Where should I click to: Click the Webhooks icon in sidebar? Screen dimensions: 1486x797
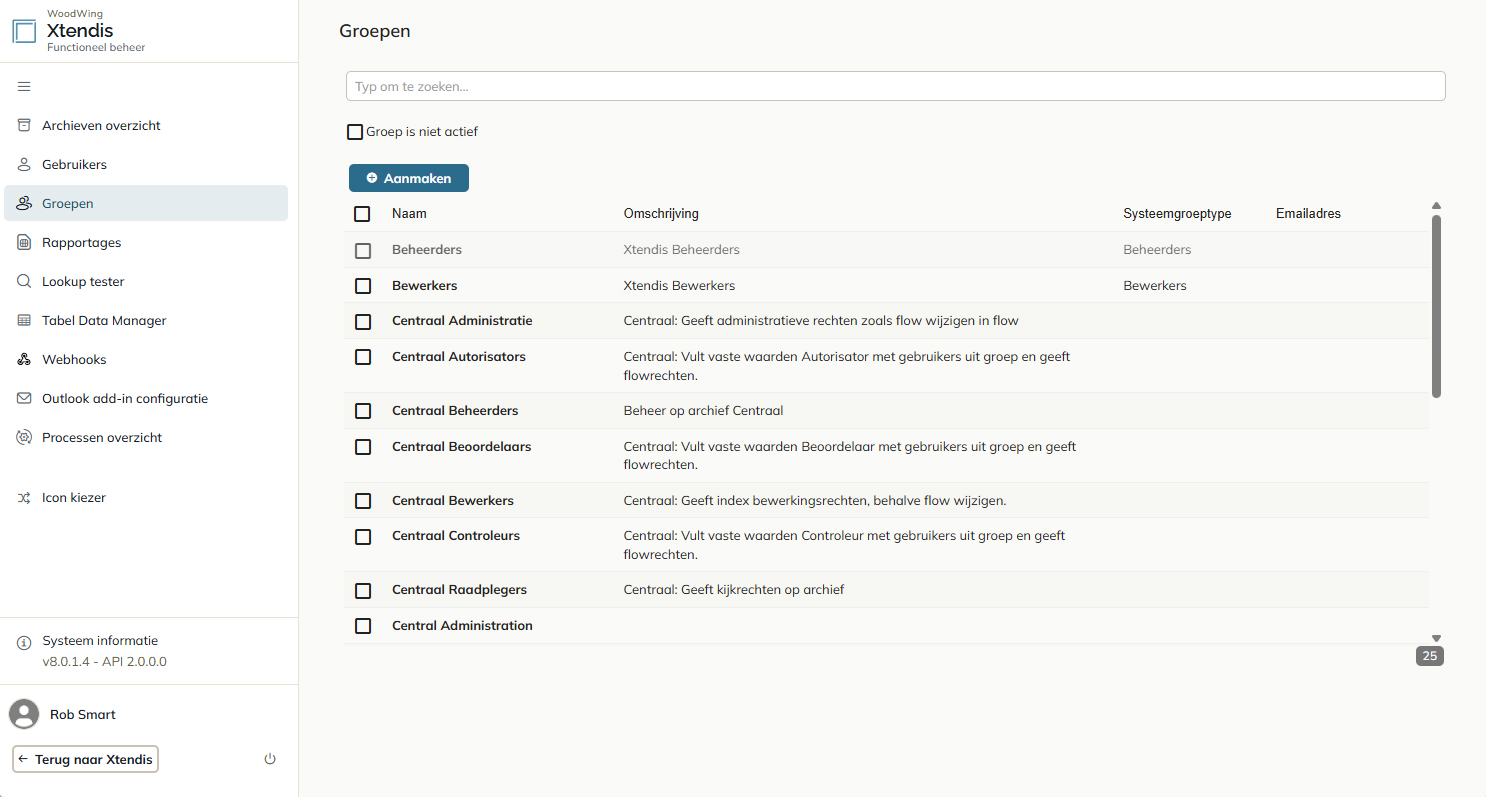click(x=24, y=359)
